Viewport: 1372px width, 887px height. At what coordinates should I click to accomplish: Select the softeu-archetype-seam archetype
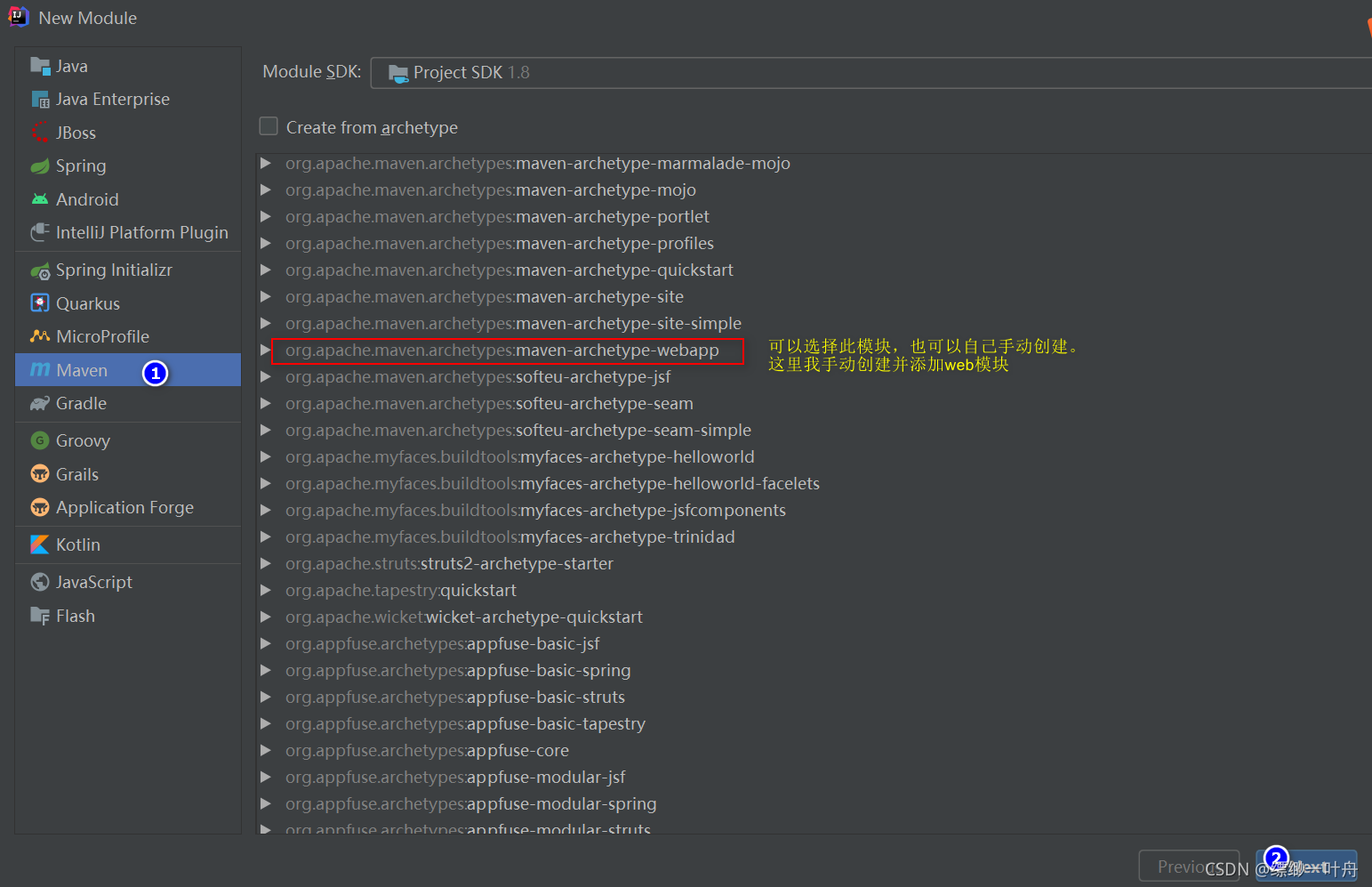tap(489, 403)
